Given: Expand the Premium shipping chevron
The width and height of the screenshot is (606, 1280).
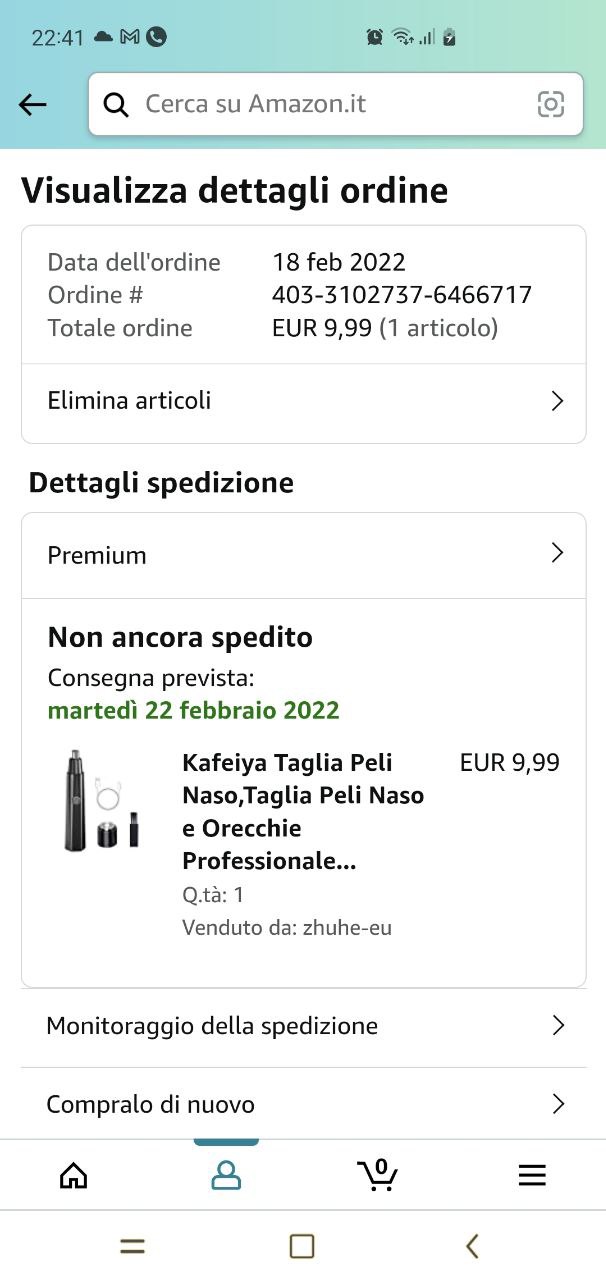Looking at the screenshot, I should [x=558, y=554].
